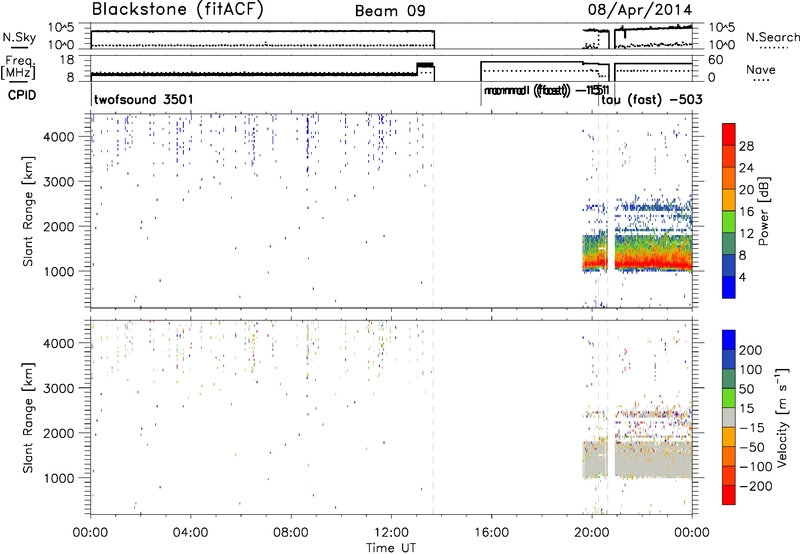Image resolution: width=800 pixels, height=554 pixels.
Task: Select the 3000 tick of the velocity panel
Action: [x=59, y=388]
